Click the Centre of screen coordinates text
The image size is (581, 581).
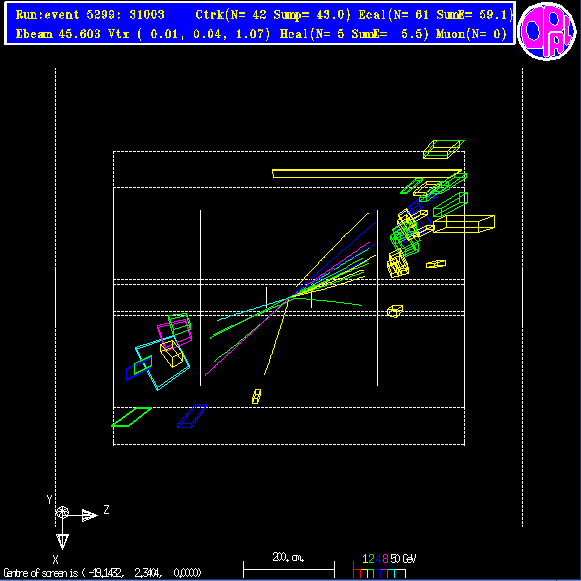click(102, 573)
